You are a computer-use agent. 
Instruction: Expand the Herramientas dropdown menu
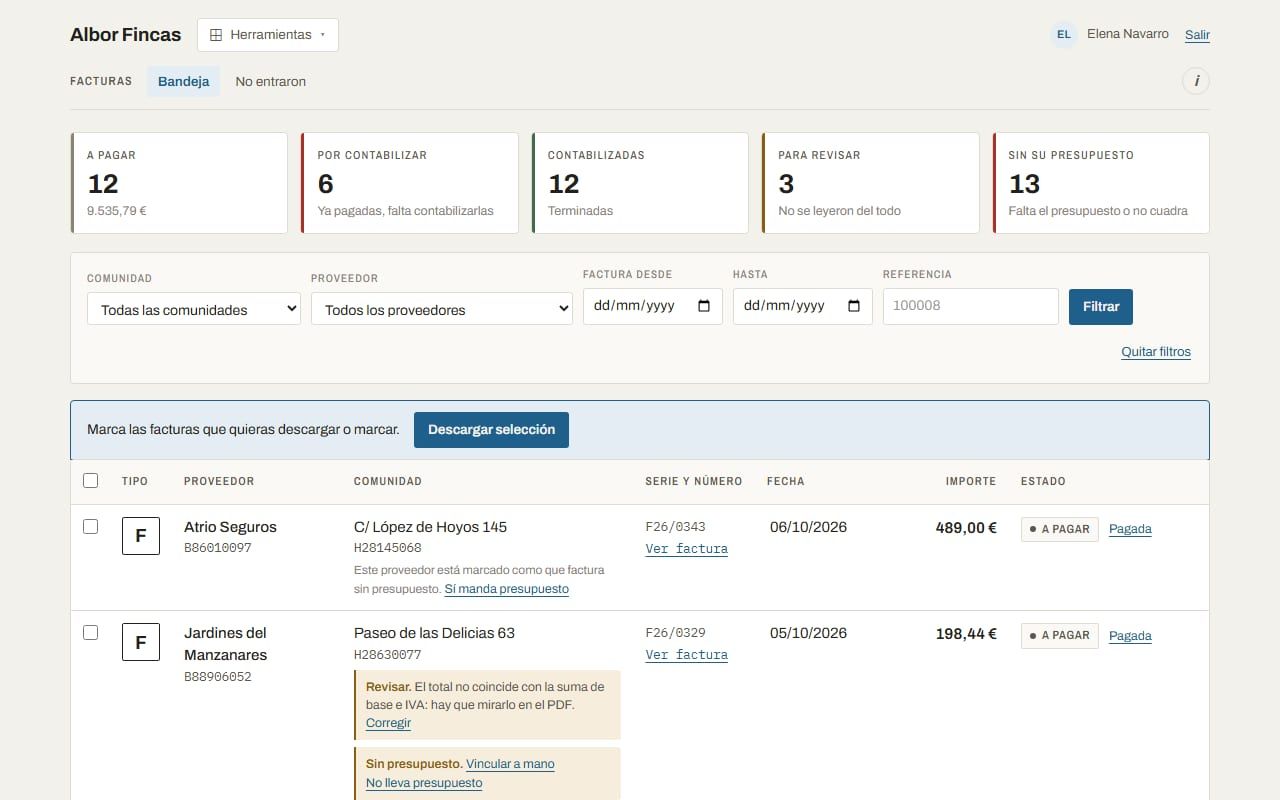(x=268, y=35)
